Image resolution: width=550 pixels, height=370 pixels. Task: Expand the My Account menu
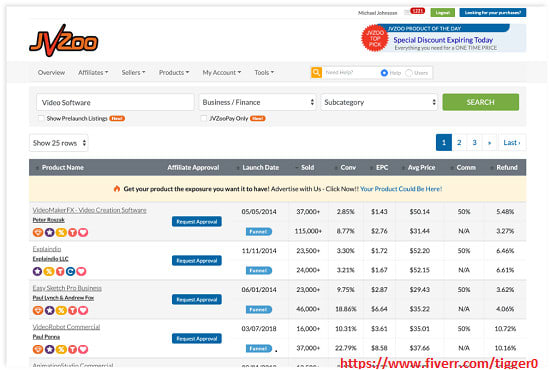(x=222, y=73)
